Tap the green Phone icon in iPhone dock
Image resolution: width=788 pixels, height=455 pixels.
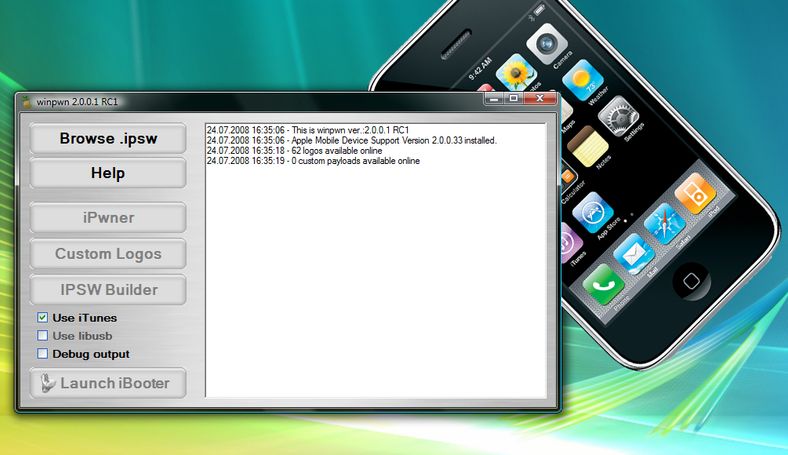[603, 285]
